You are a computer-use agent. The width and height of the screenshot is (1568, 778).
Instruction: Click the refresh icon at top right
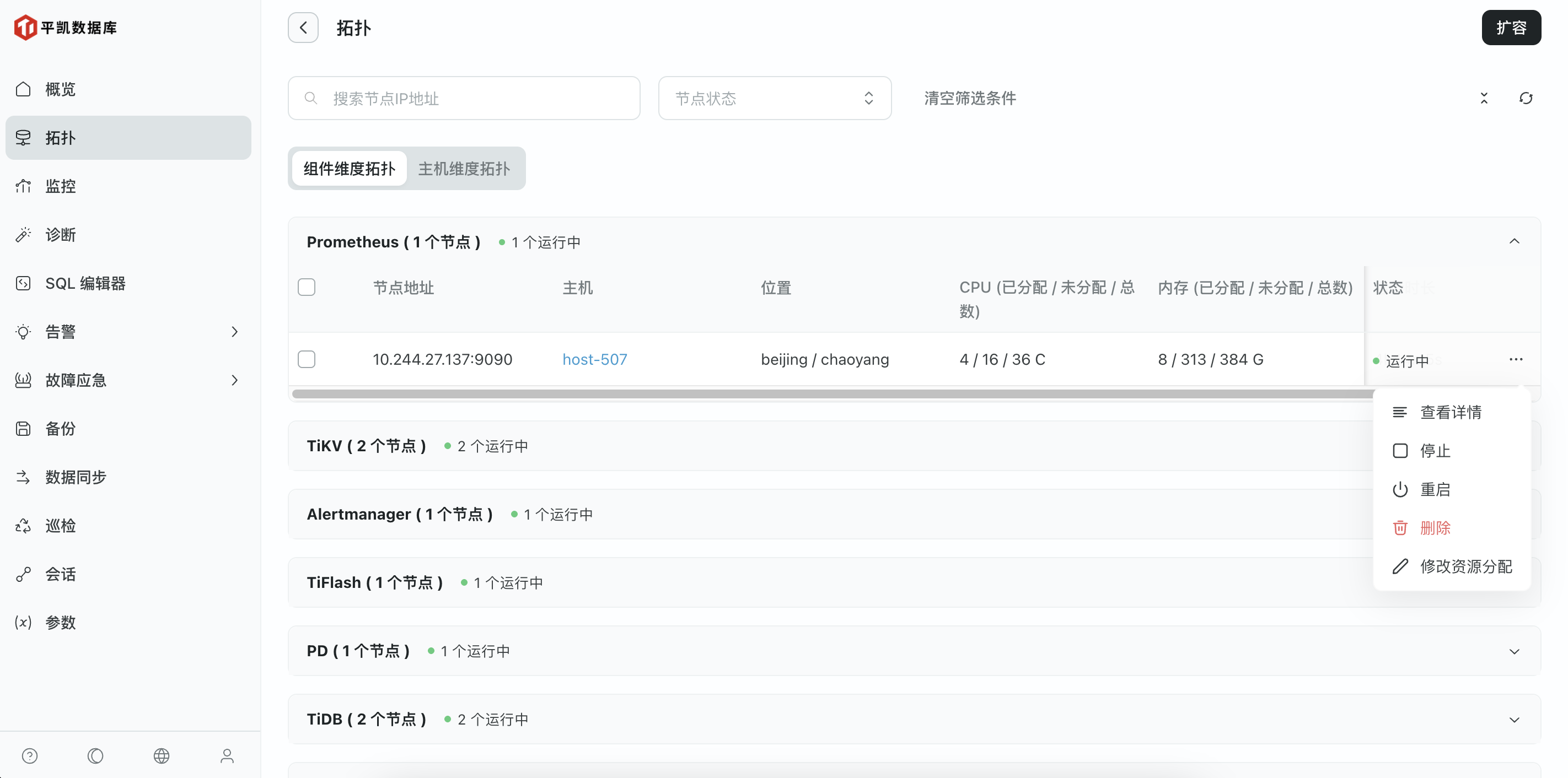click(x=1526, y=98)
